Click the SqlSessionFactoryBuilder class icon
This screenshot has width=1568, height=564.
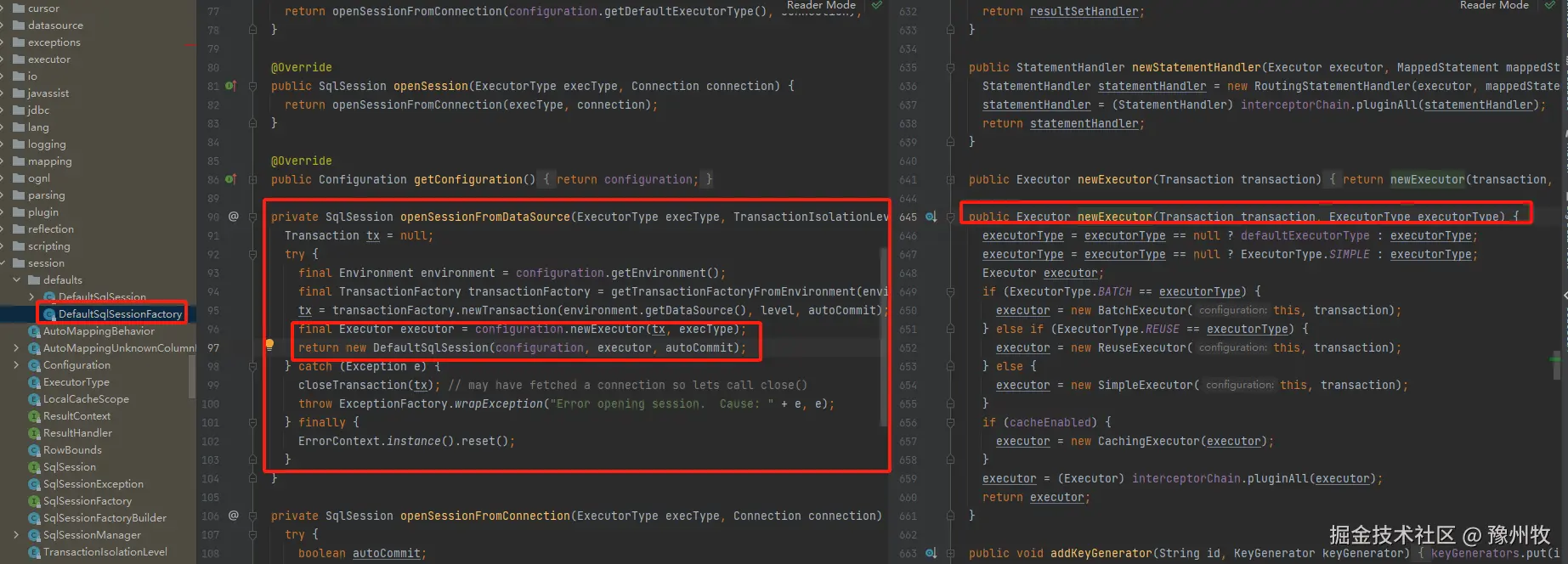click(x=35, y=518)
